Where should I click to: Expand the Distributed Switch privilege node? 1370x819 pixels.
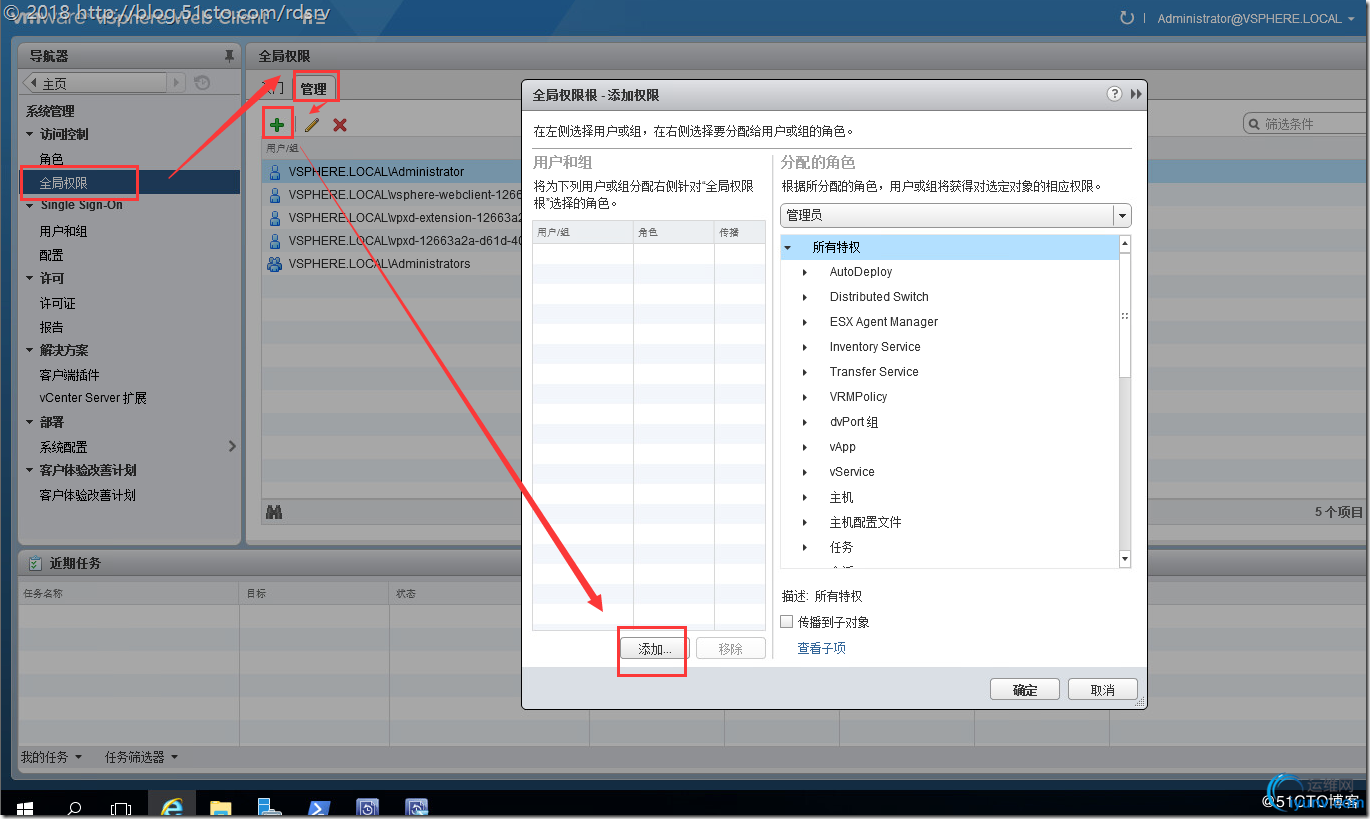pyautogui.click(x=805, y=297)
